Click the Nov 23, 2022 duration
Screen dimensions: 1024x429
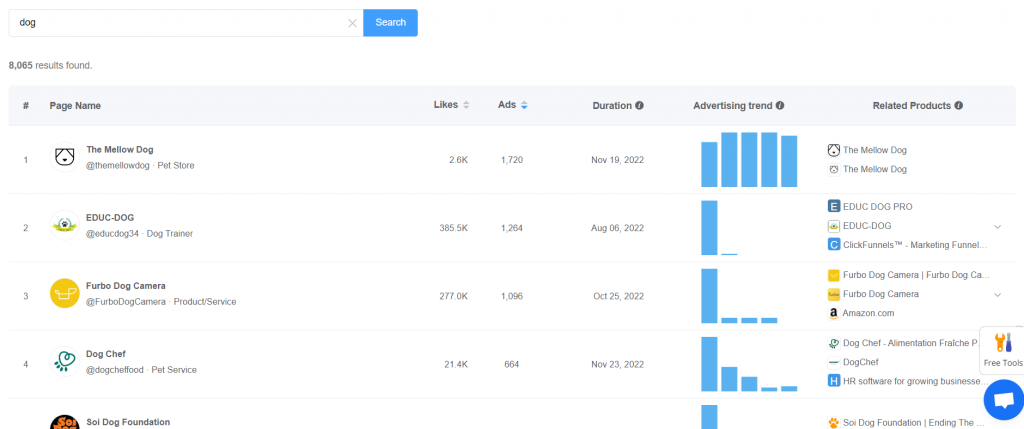pos(618,364)
